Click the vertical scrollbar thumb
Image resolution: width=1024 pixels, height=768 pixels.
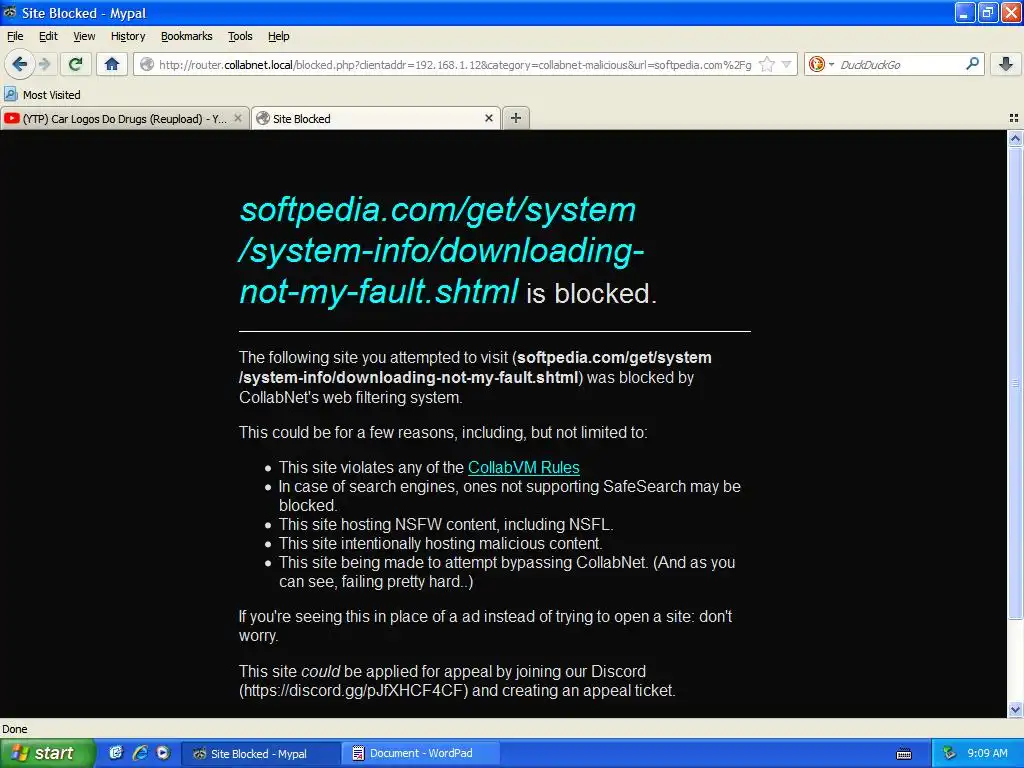point(1015,383)
